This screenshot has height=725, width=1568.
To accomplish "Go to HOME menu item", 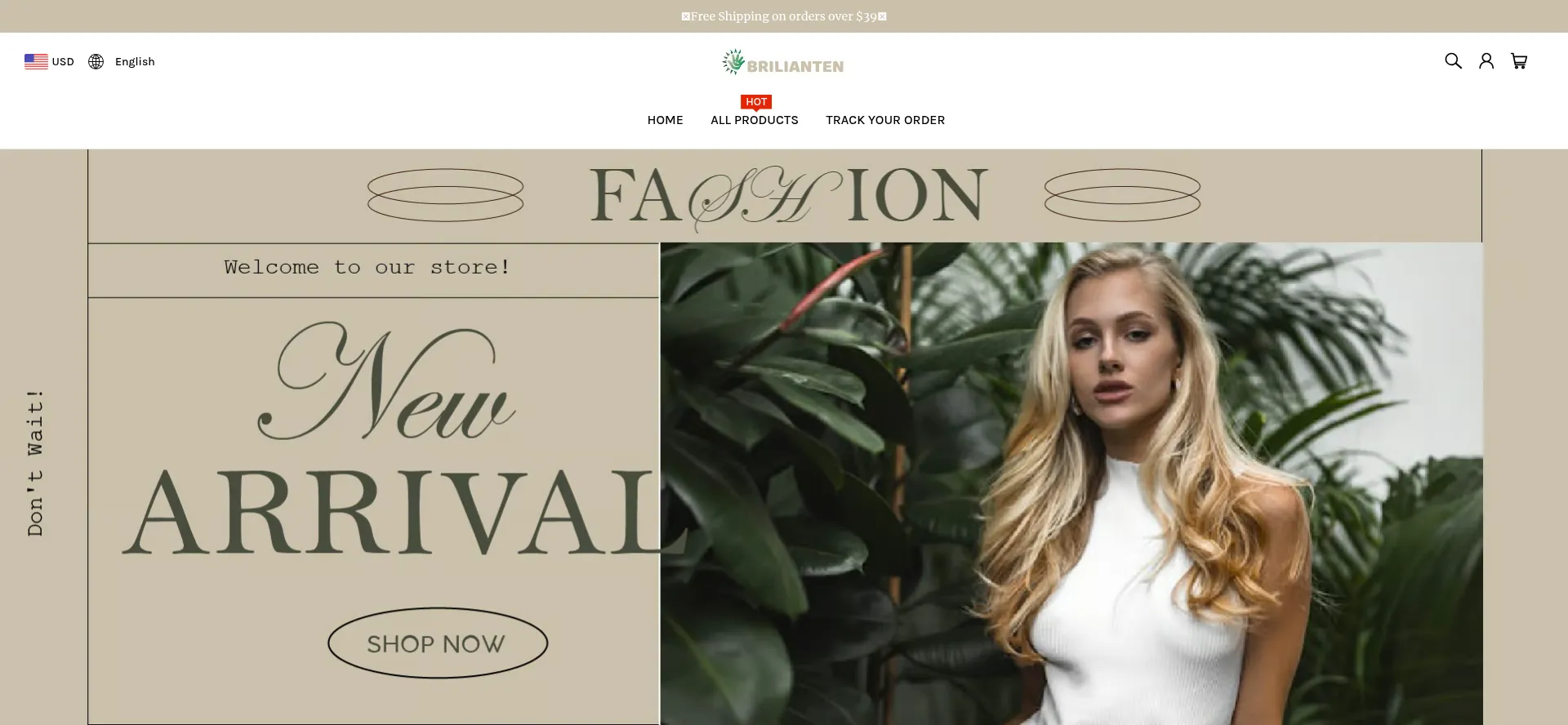I will tap(665, 120).
